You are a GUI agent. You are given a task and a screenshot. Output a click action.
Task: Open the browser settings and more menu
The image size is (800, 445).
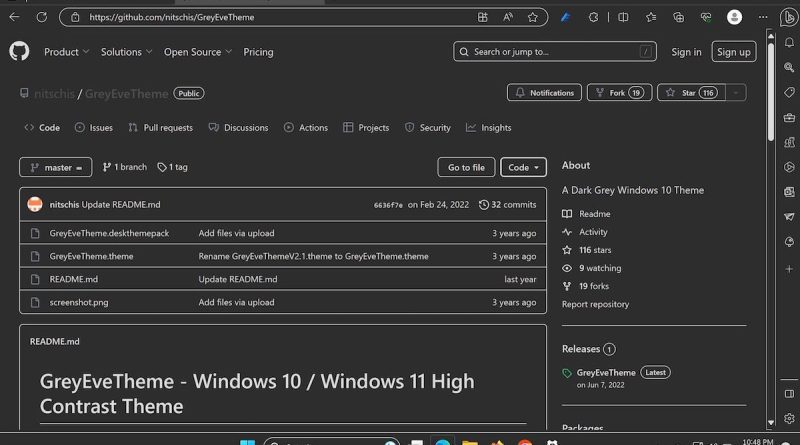[x=763, y=17]
